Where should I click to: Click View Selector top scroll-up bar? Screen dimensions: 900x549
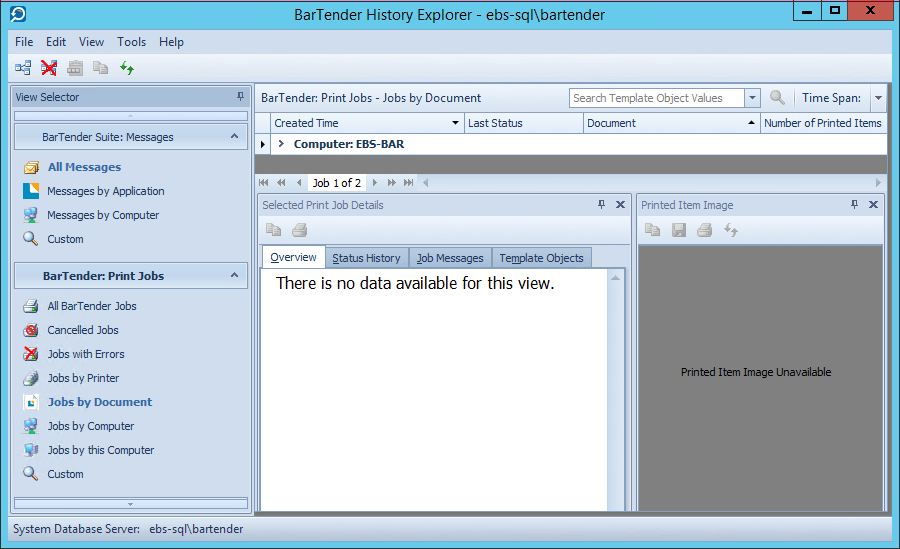point(131,116)
